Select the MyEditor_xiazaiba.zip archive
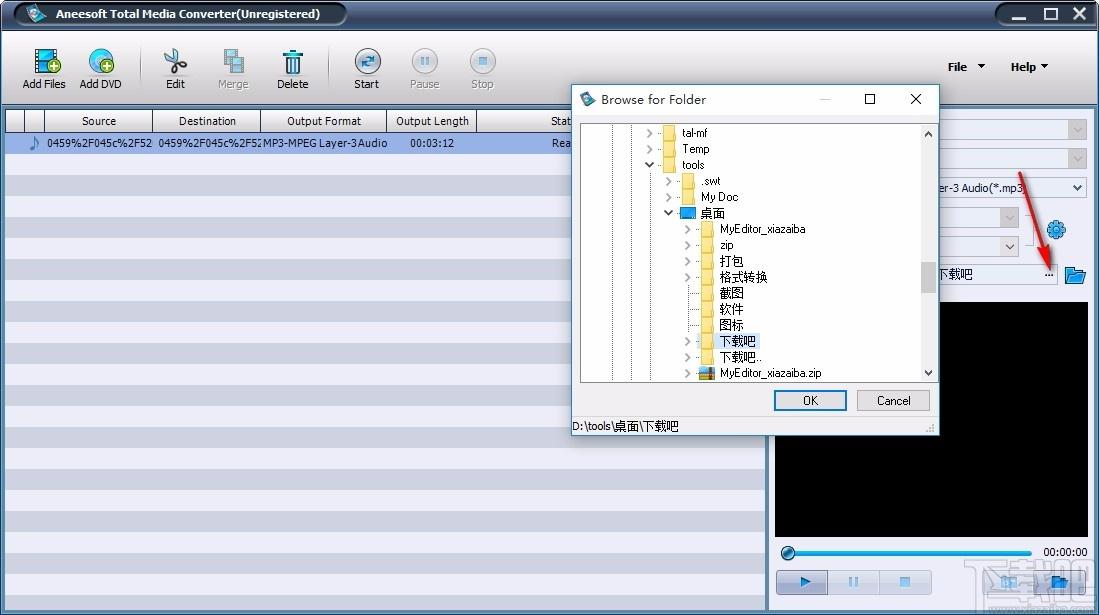Viewport: 1099px width, 615px height. pos(770,373)
